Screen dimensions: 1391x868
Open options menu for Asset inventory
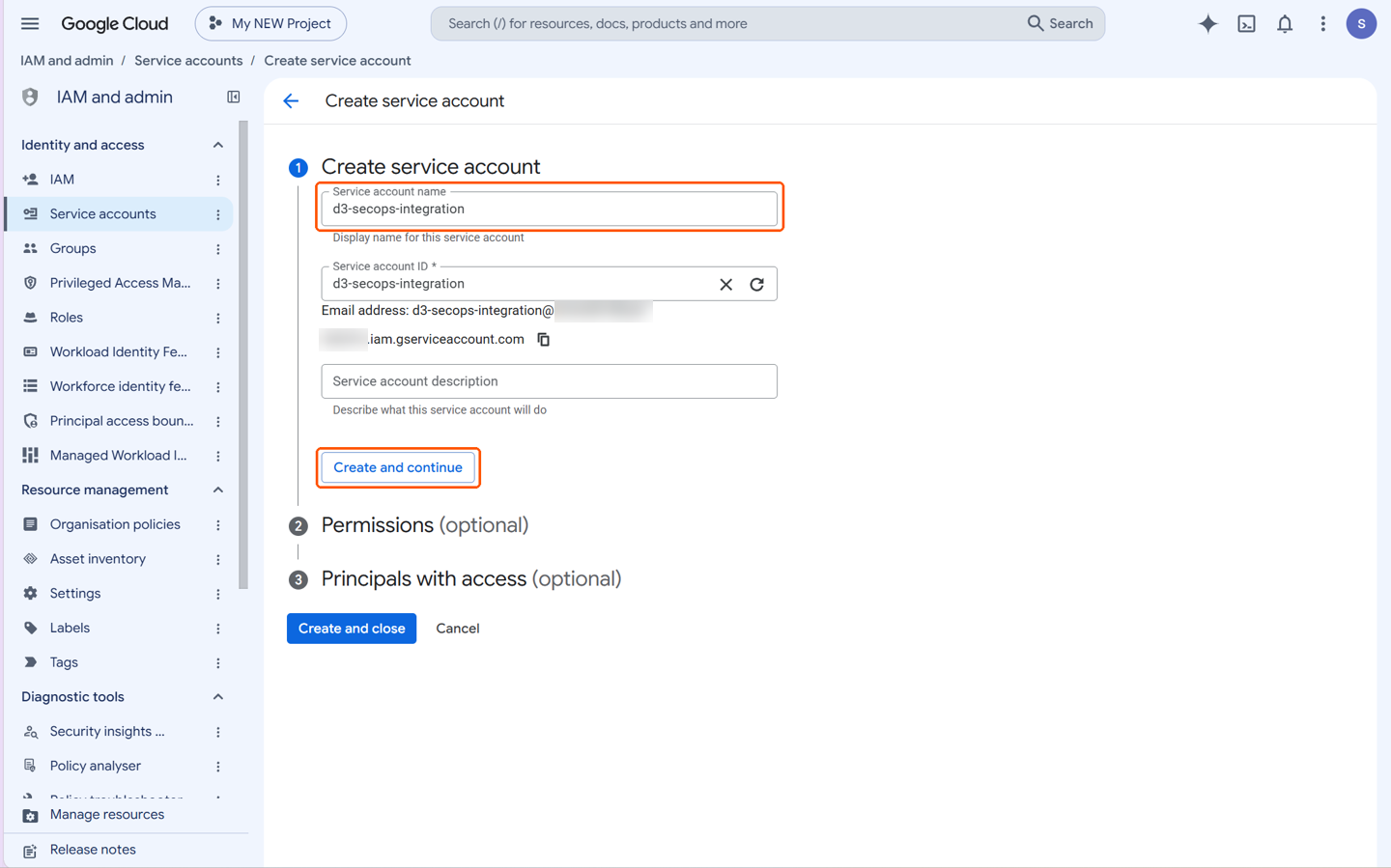(218, 559)
